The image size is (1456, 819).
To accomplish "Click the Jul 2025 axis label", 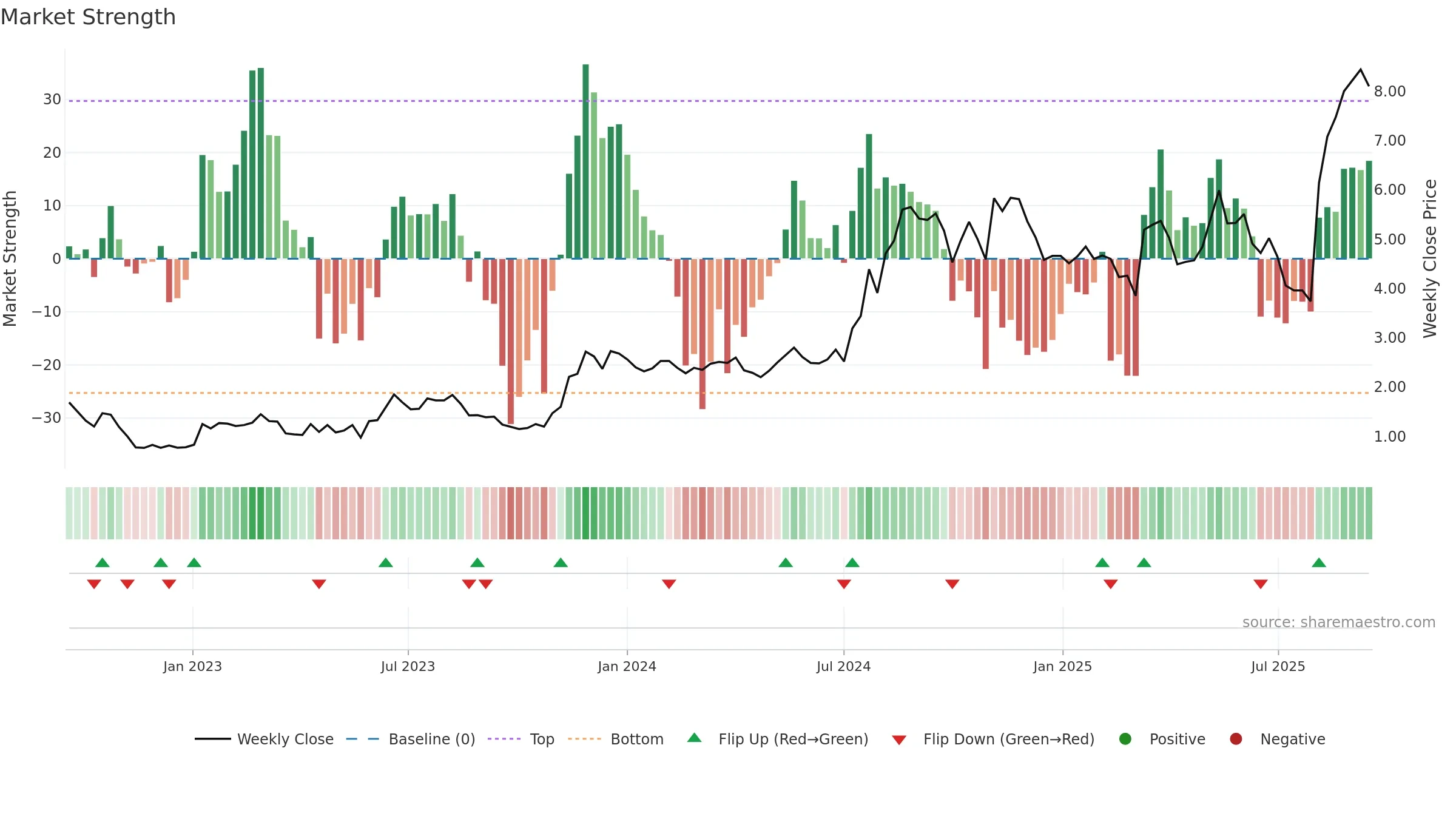I will coord(1278,666).
